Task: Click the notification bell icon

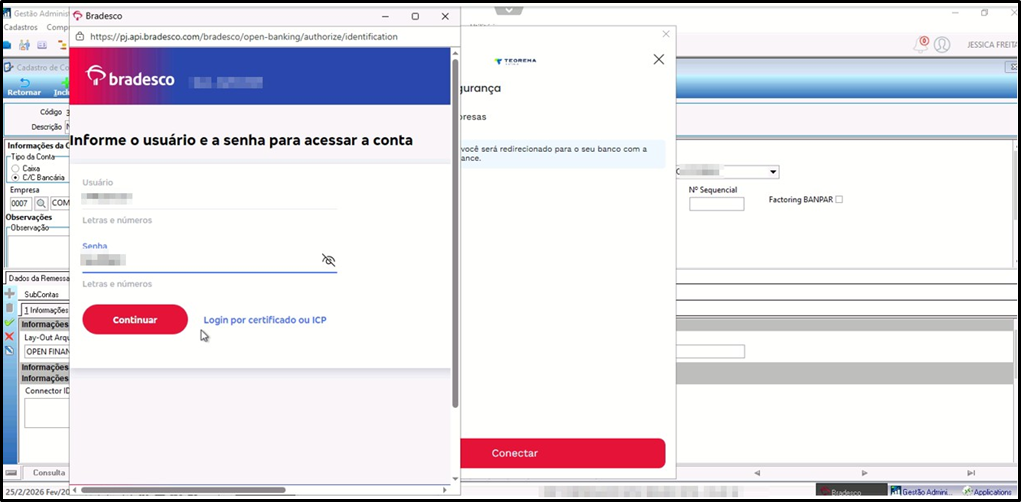Action: 920,45
